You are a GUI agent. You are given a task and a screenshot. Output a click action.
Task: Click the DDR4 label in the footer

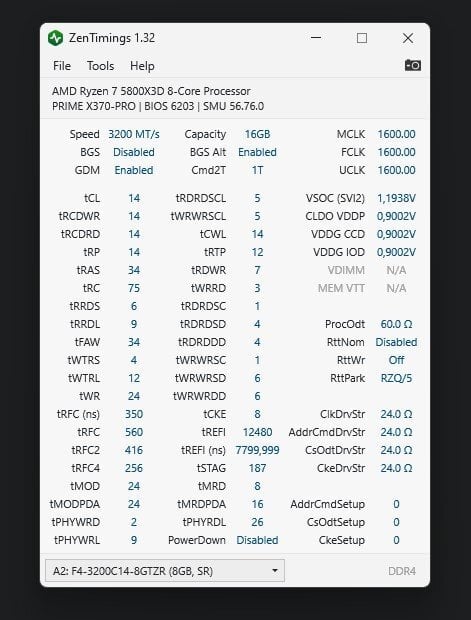click(402, 571)
